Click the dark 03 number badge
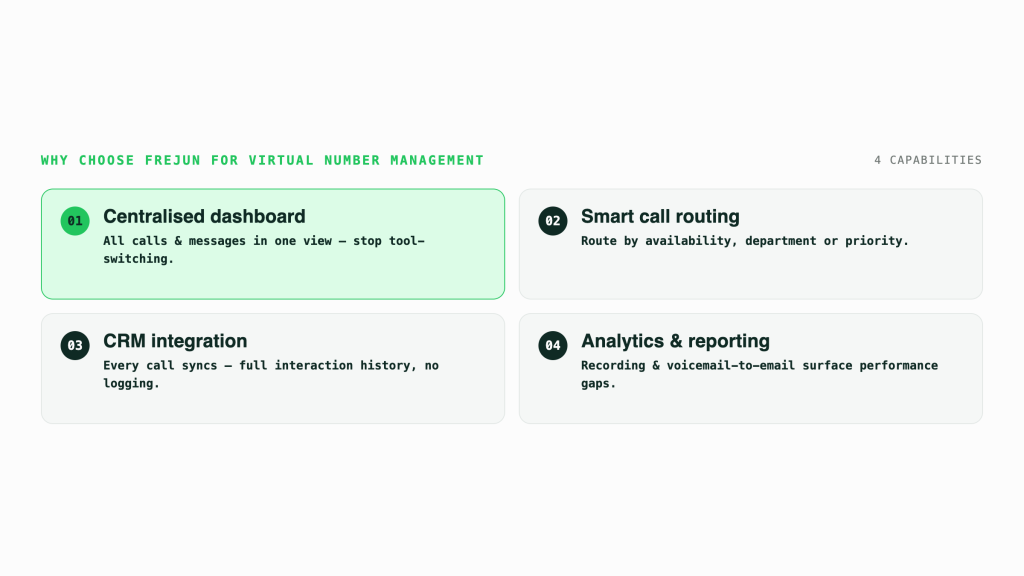This screenshot has height=576, width=1024. (75, 345)
